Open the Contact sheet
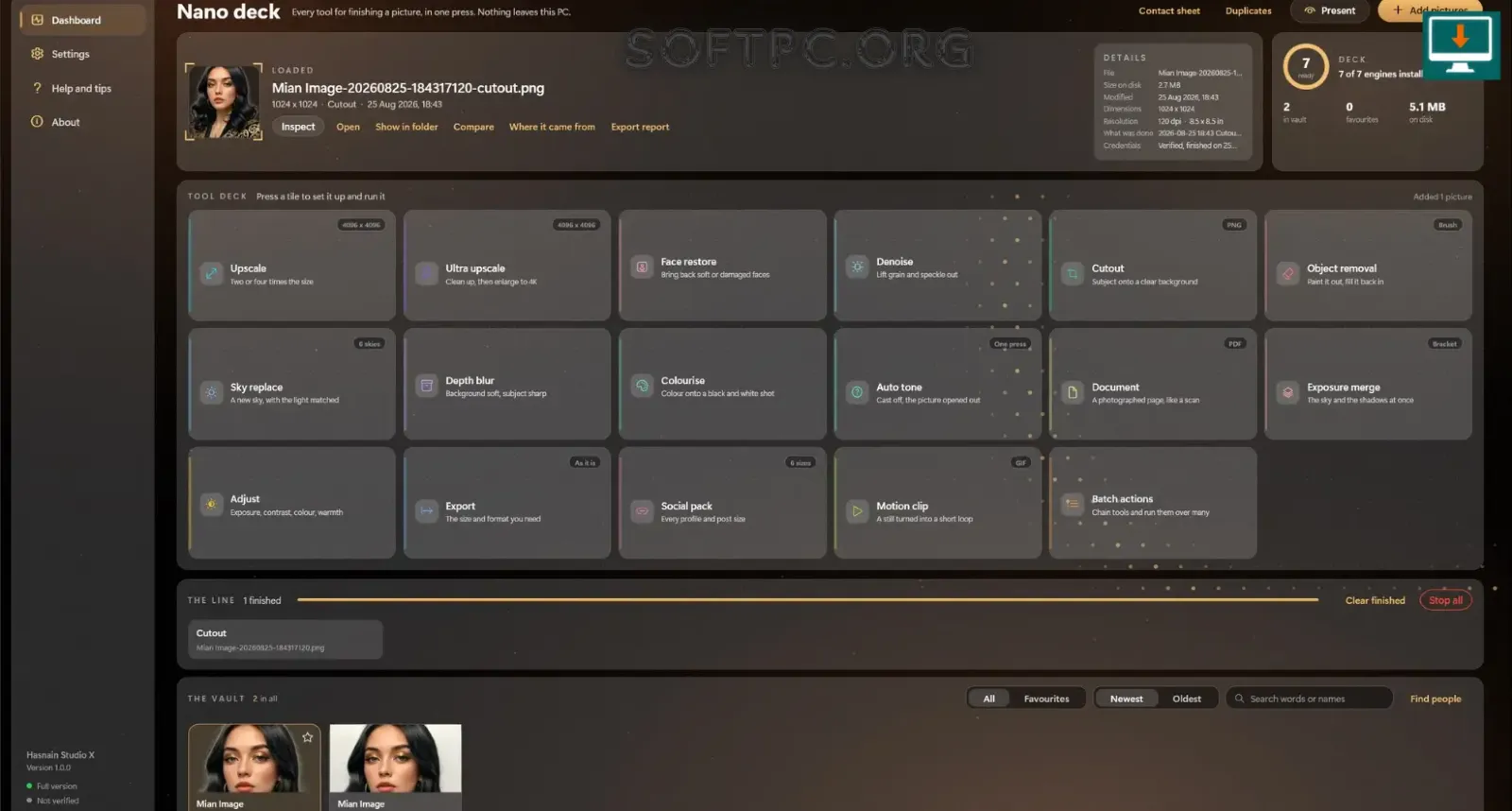 (1169, 11)
